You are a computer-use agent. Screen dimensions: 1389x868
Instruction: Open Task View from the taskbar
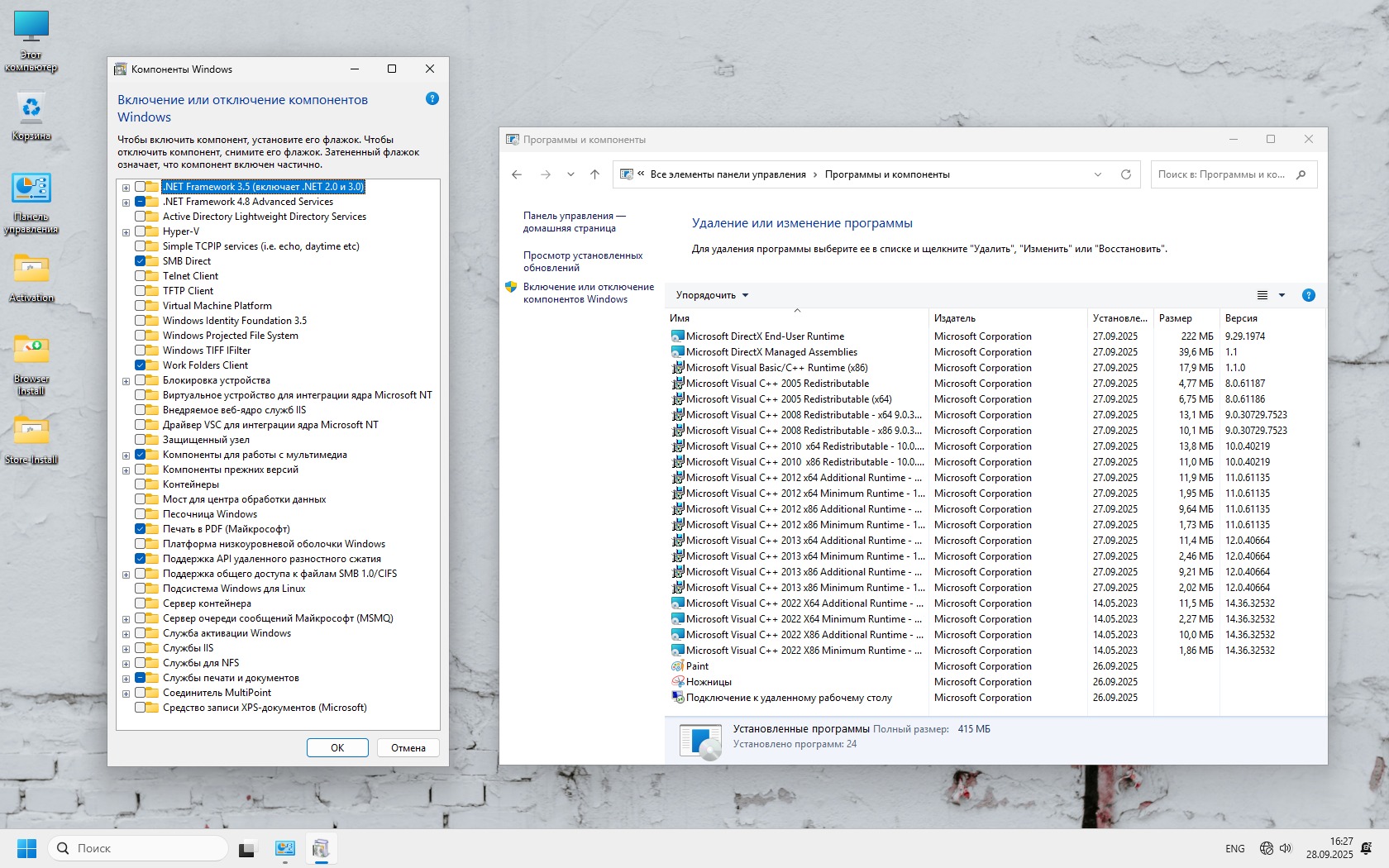pyautogui.click(x=247, y=848)
